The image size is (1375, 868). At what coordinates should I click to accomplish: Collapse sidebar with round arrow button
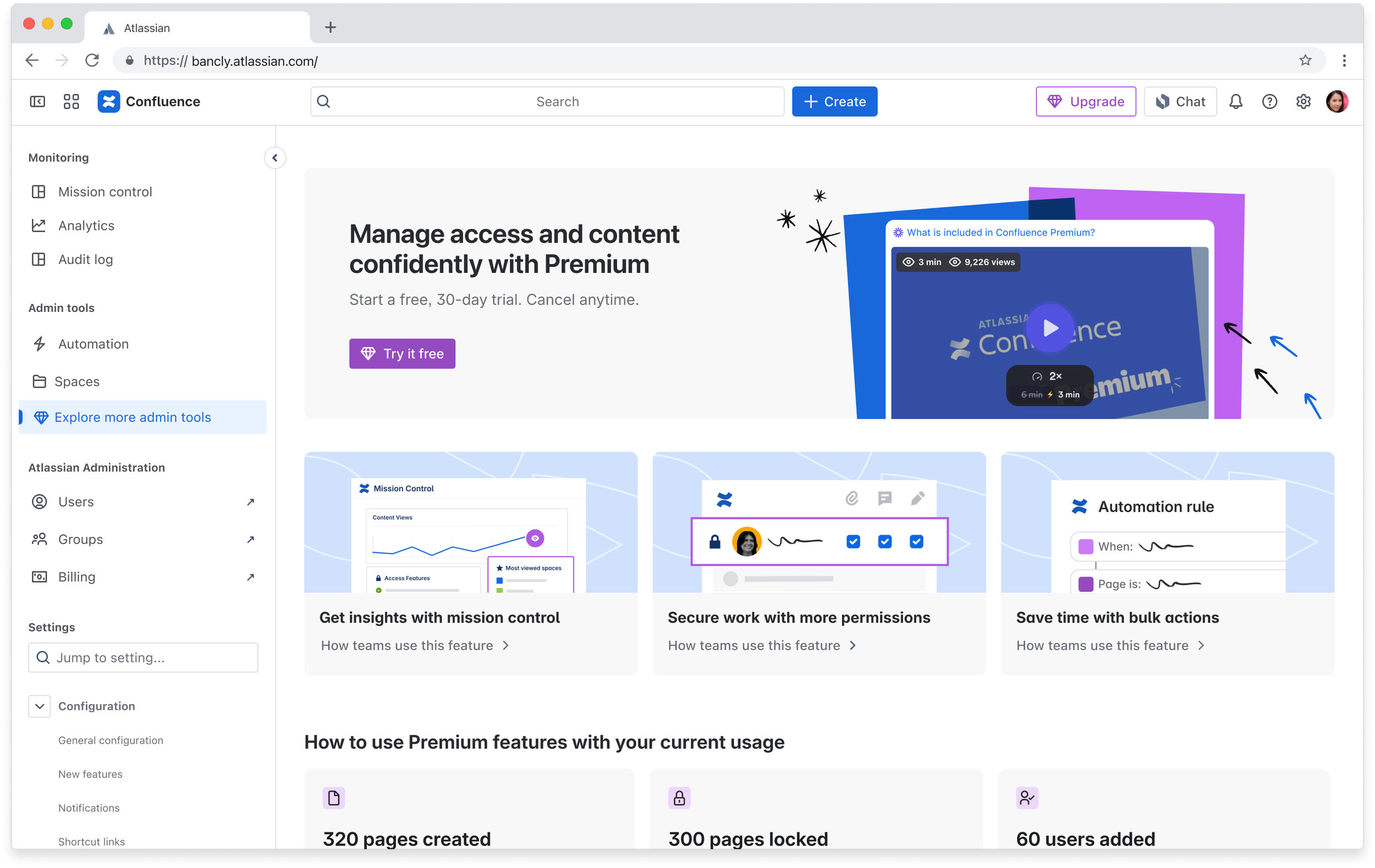274,158
